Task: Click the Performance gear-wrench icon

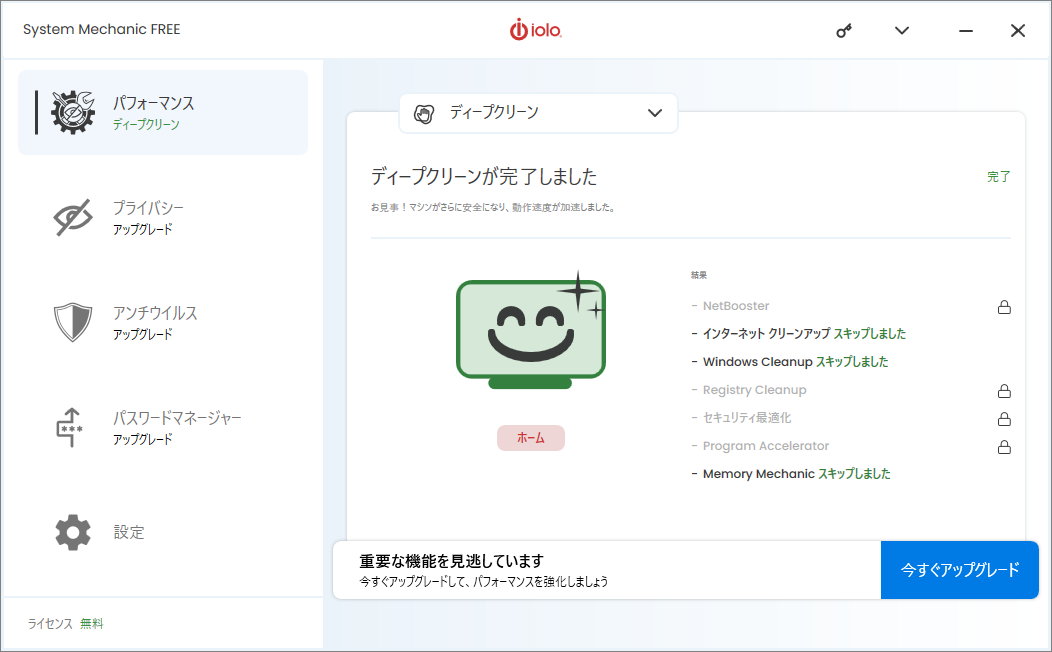Action: [73, 113]
